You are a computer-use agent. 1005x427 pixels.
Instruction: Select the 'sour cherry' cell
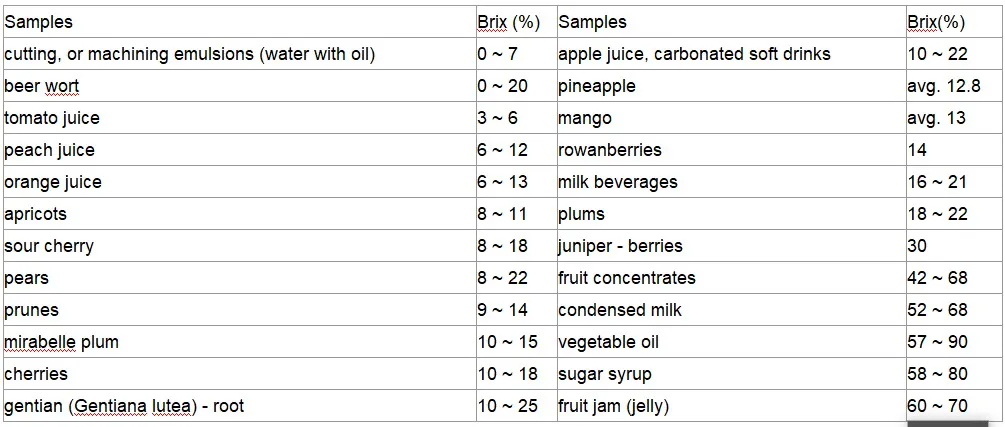(x=49, y=246)
